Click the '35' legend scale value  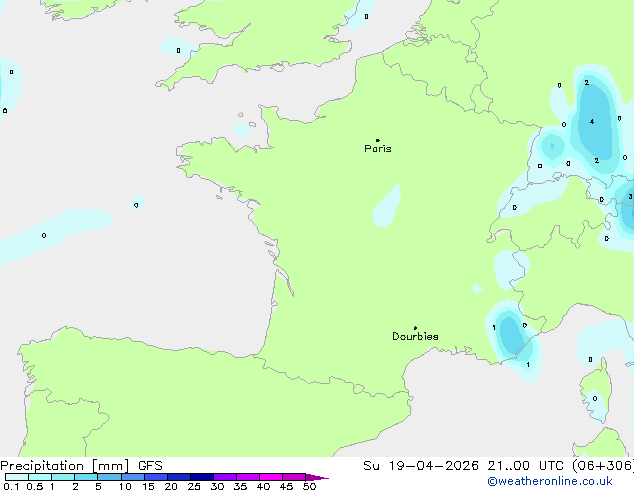point(240,486)
